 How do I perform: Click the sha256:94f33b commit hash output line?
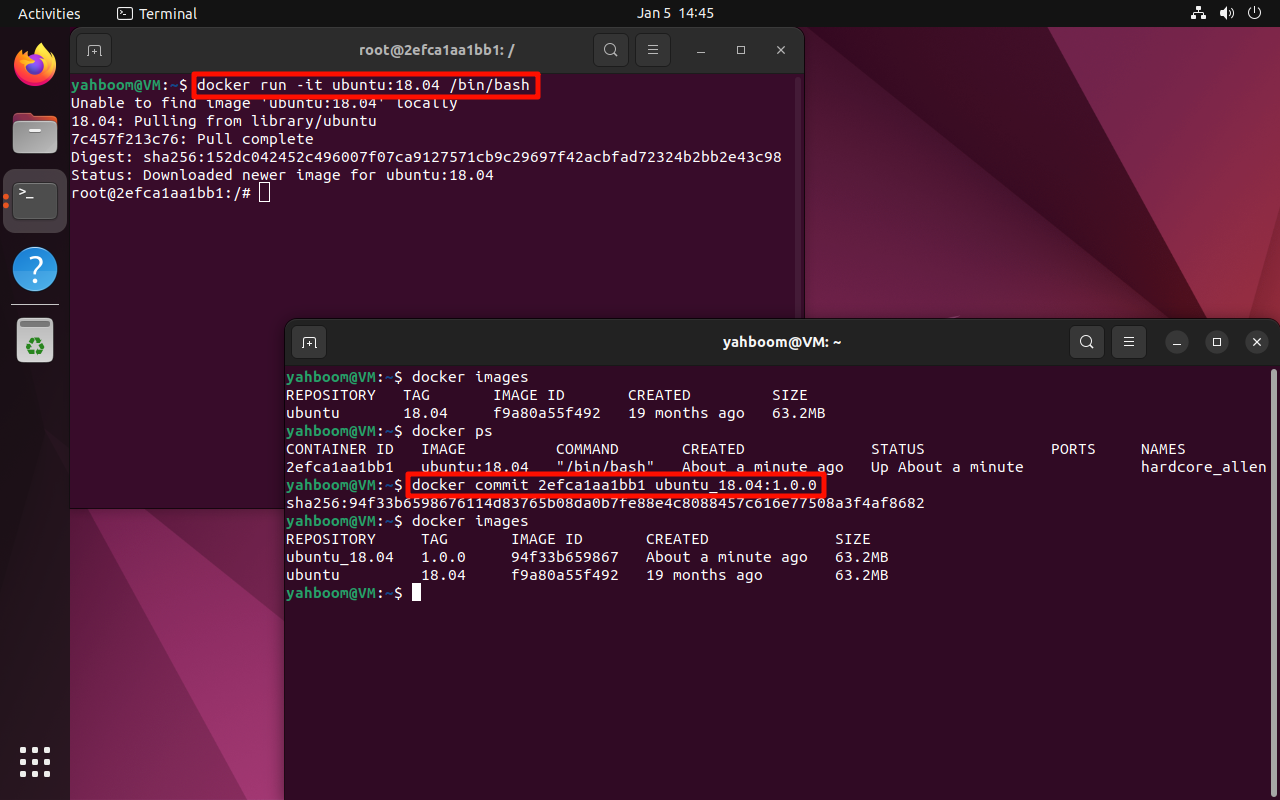point(605,503)
